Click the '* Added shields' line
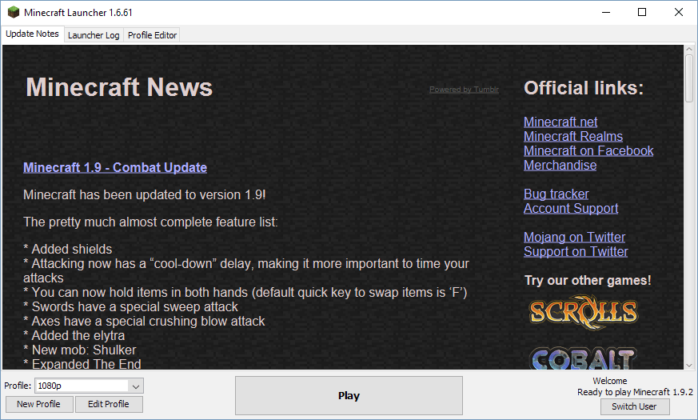The height and width of the screenshot is (420, 698). pos(68,249)
